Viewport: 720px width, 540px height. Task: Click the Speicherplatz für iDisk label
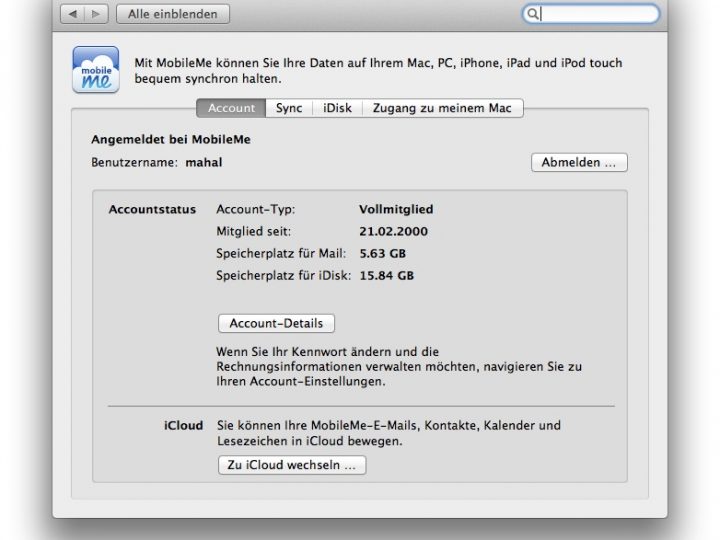284,276
